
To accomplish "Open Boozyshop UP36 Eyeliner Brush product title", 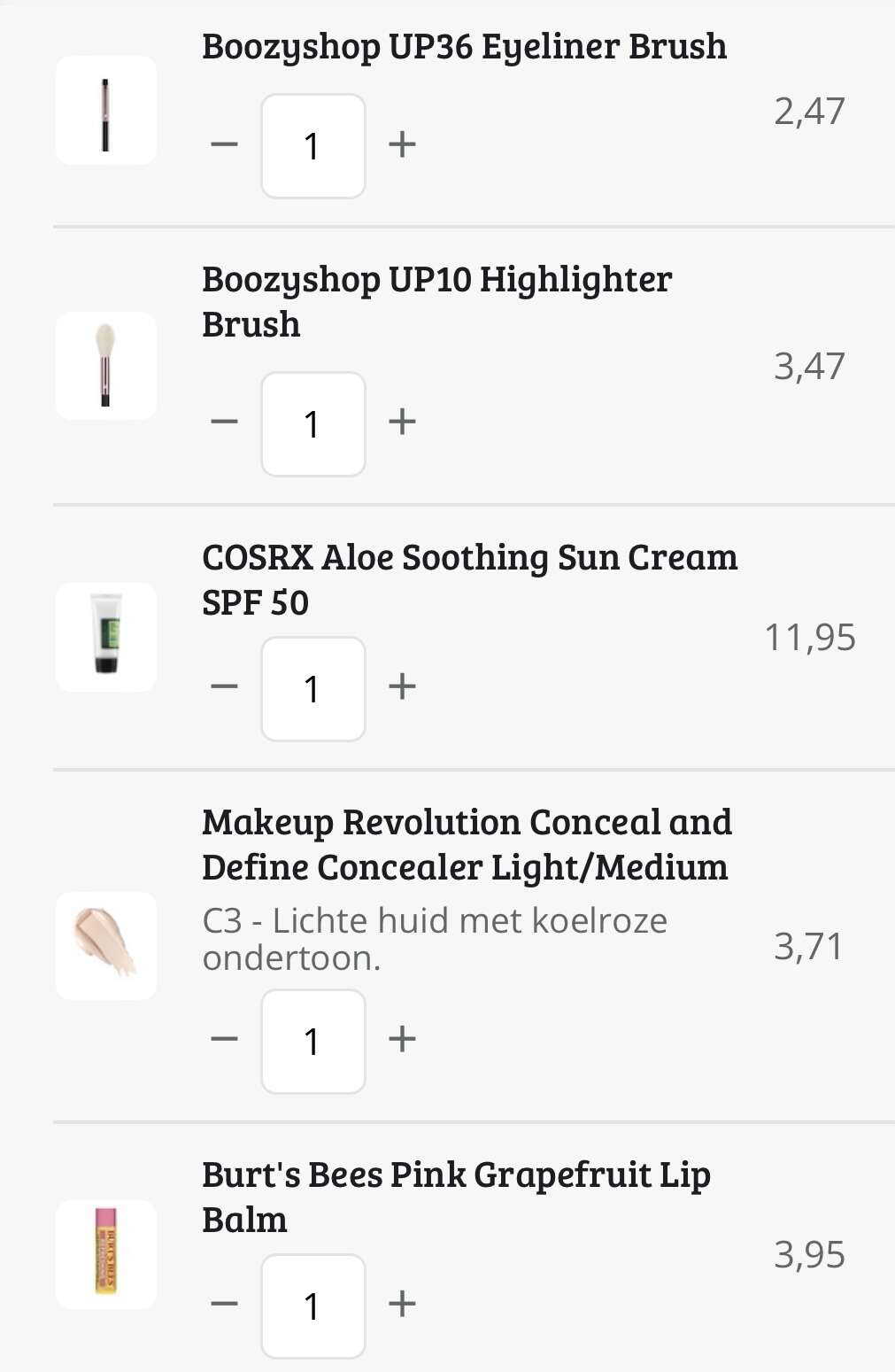I will pyautogui.click(x=464, y=47).
